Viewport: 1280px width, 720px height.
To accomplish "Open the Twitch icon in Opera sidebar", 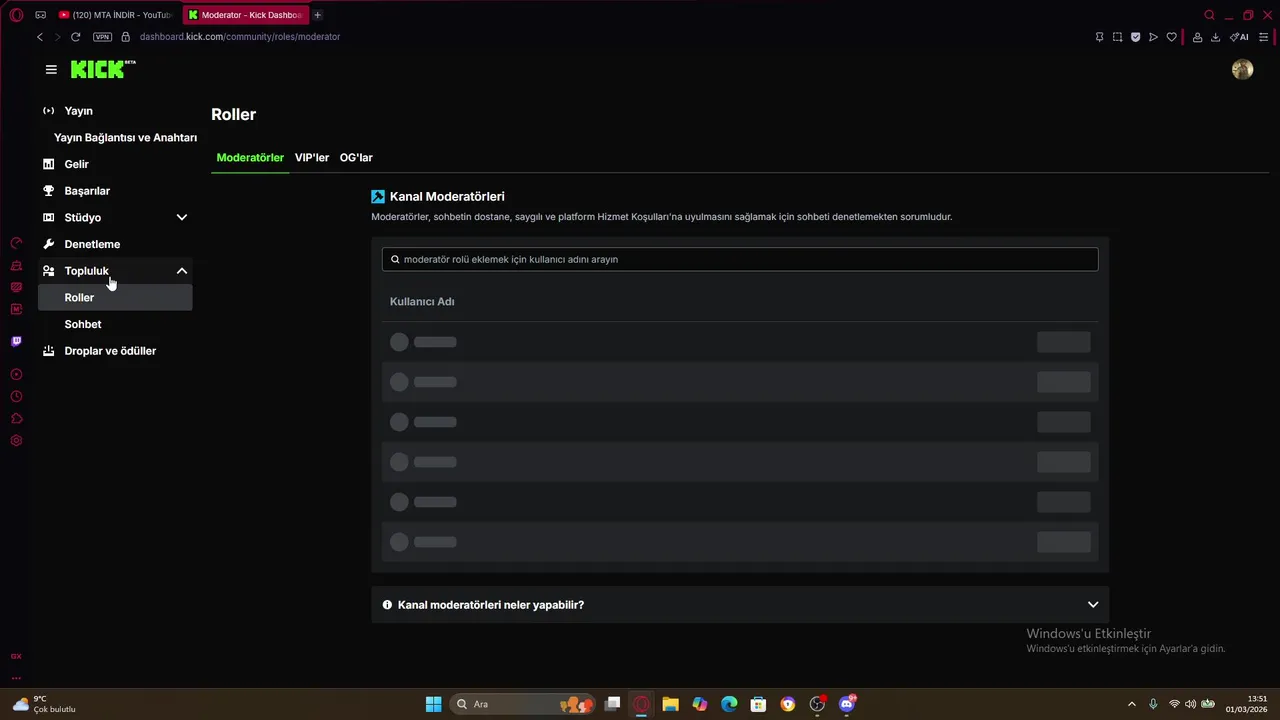I will point(16,341).
